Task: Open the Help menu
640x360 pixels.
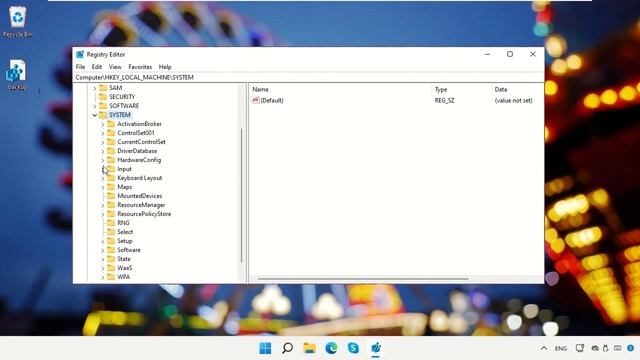Action: tap(165, 67)
